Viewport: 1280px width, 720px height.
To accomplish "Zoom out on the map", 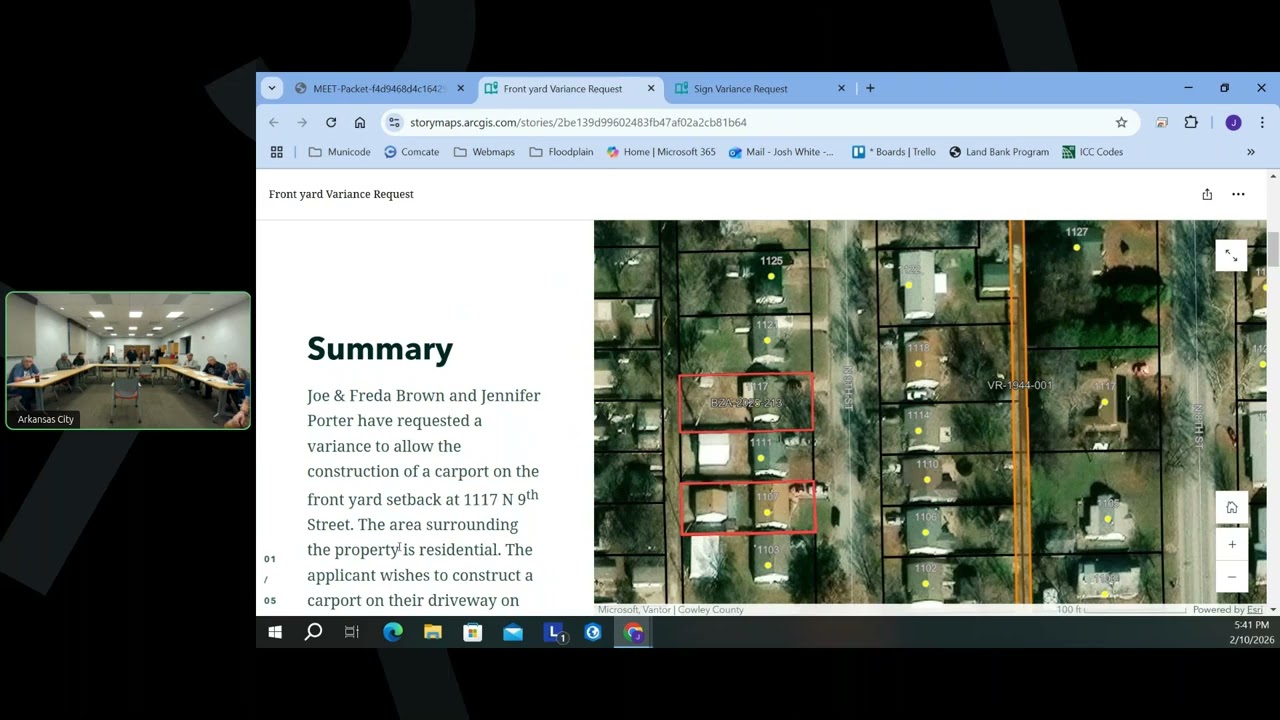I will [x=1231, y=577].
